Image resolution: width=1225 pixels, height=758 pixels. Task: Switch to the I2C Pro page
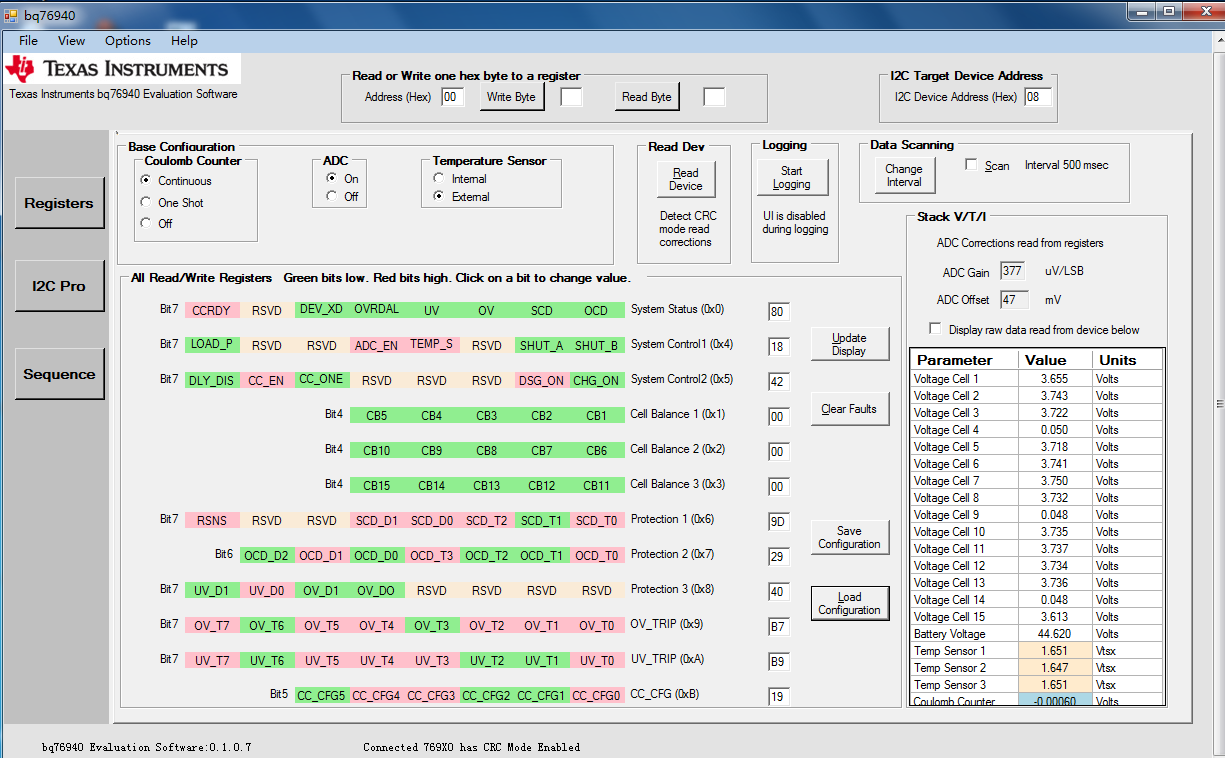59,286
